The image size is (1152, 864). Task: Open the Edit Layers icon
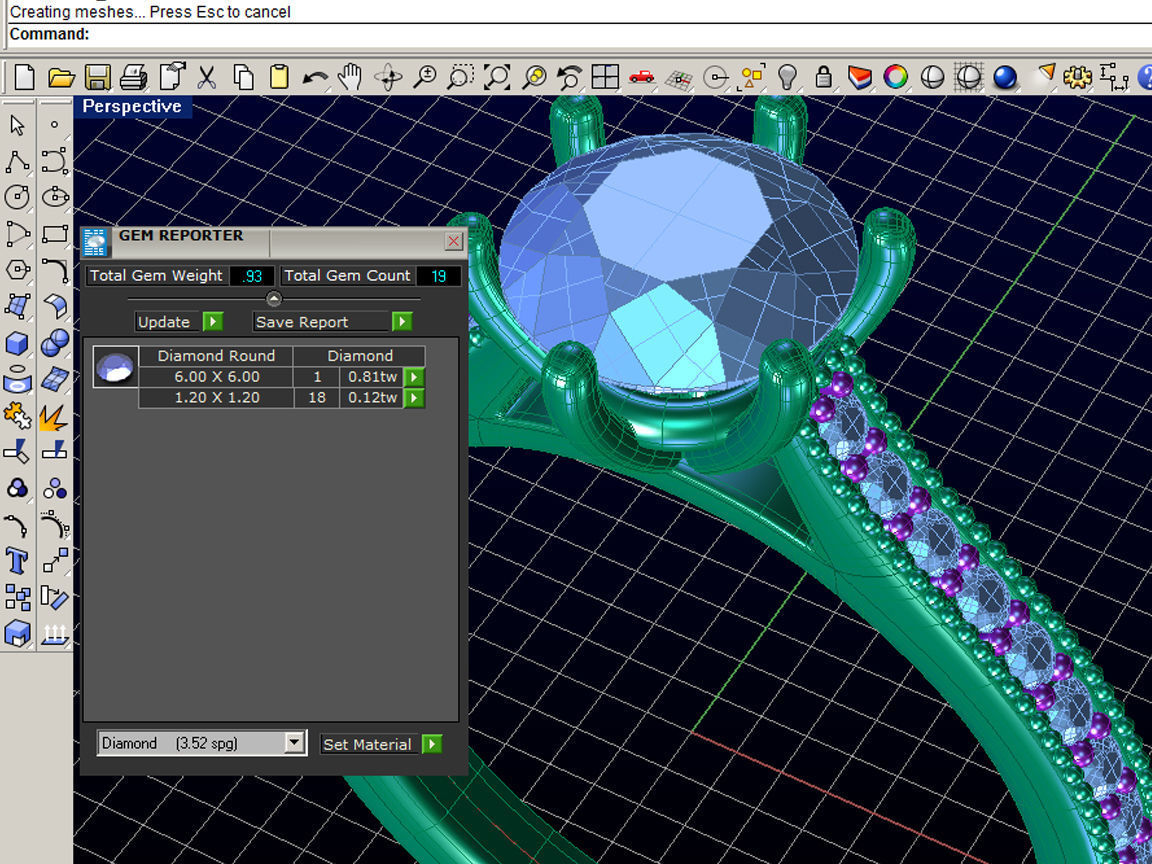tap(859, 76)
